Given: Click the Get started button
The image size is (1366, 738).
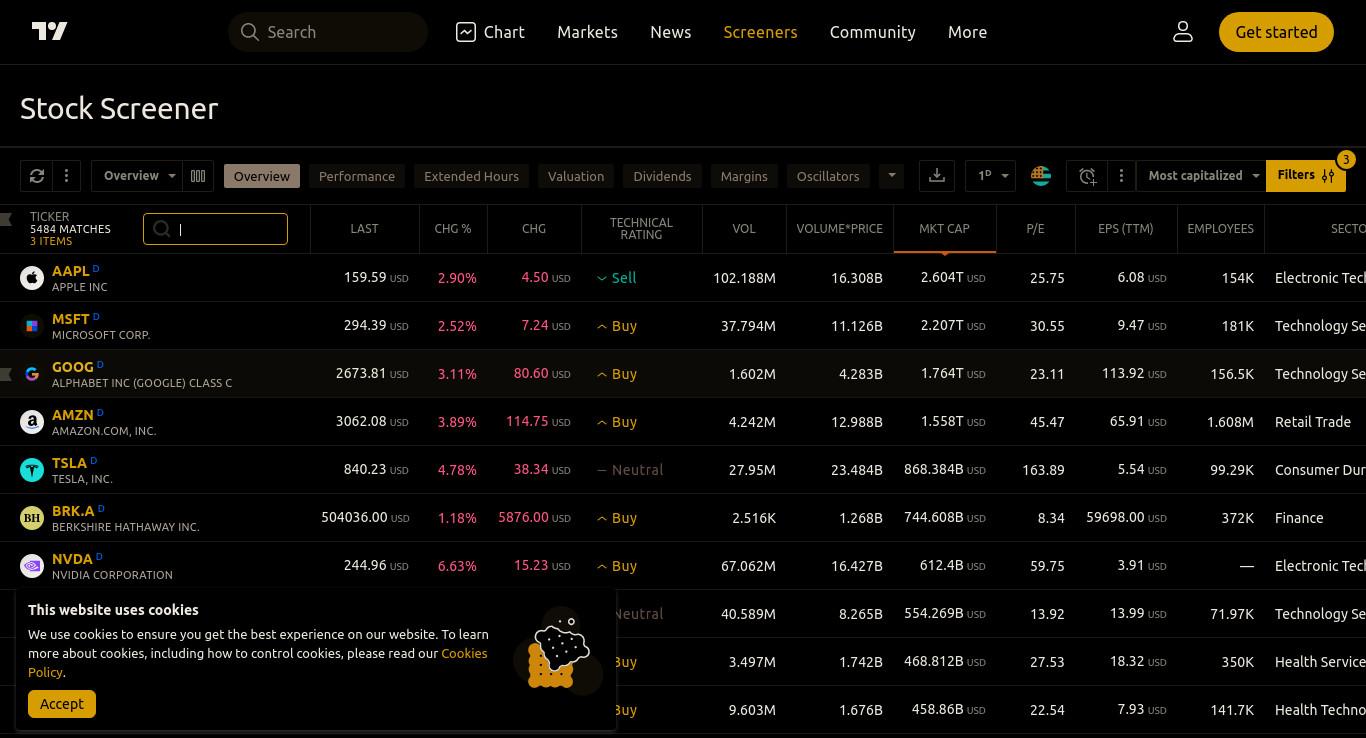Looking at the screenshot, I should coord(1276,32).
